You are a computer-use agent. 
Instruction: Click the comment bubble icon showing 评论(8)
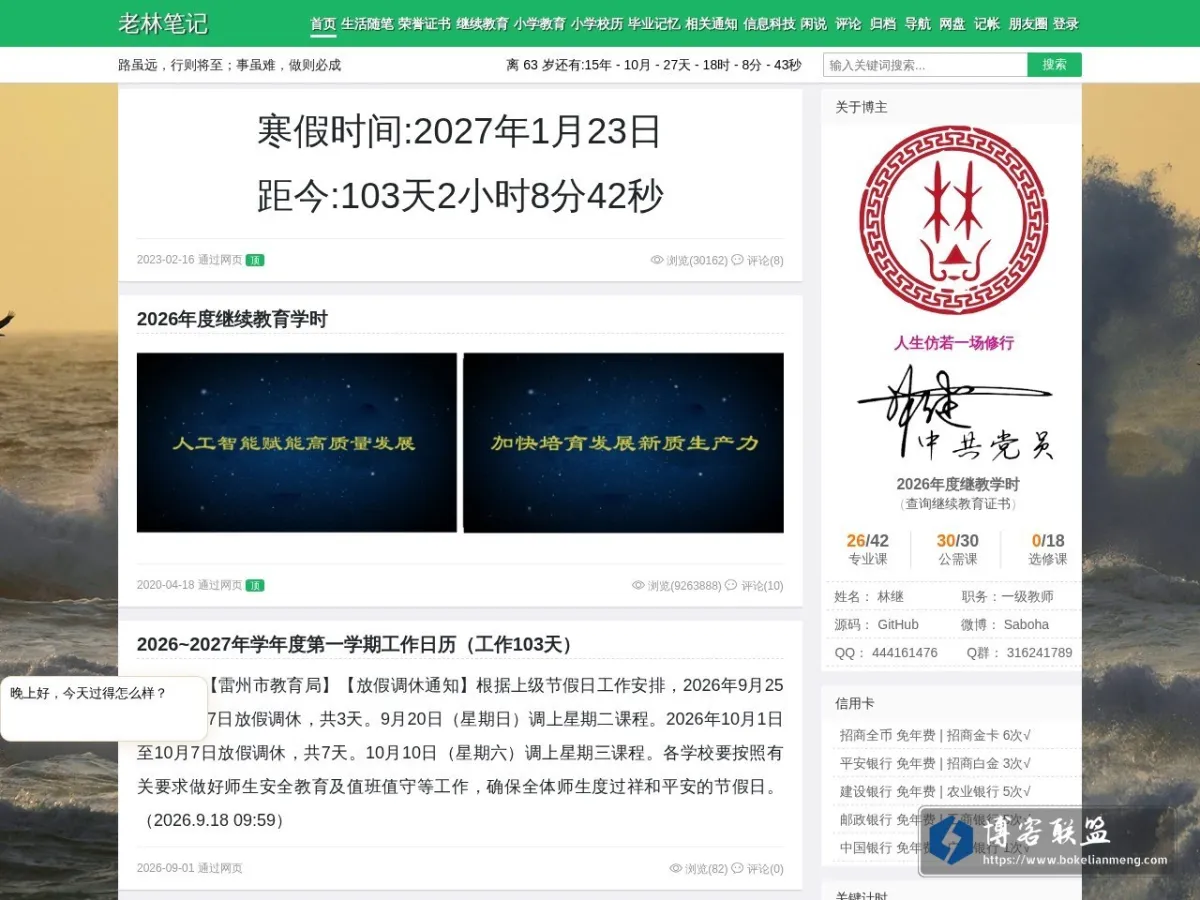coord(737,260)
